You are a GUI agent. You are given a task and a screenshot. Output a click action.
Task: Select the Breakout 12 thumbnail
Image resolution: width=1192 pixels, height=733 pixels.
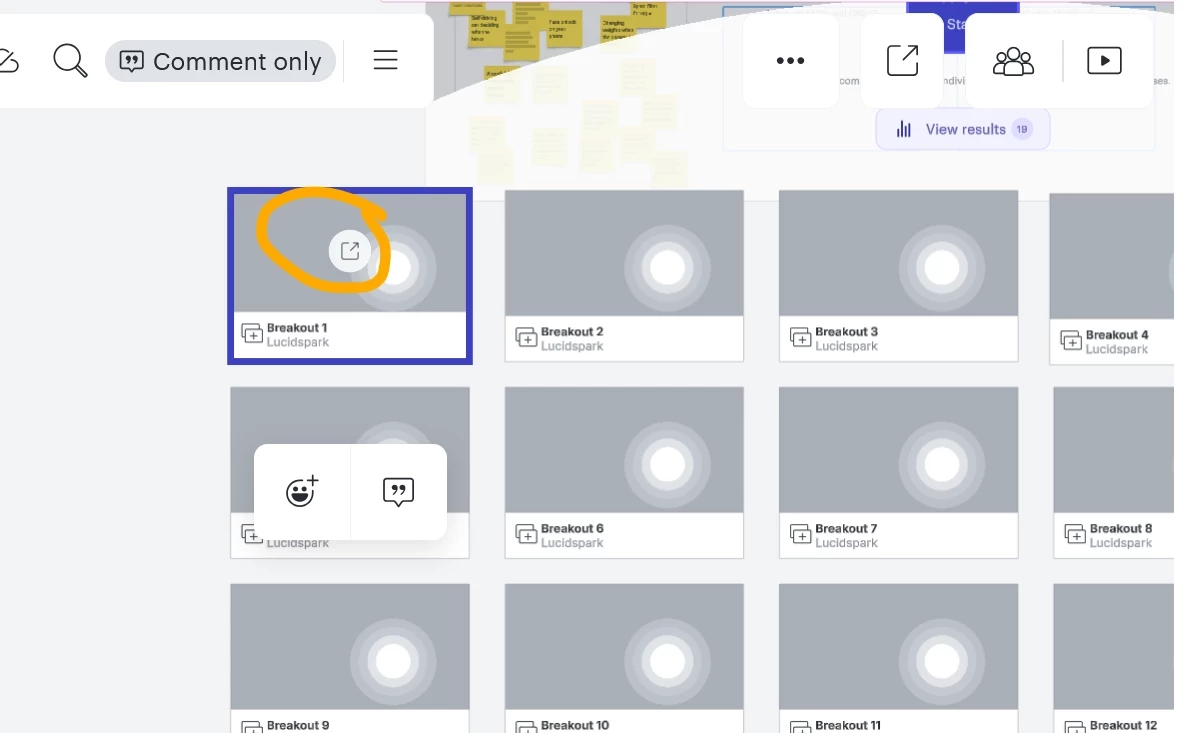(x=1114, y=647)
